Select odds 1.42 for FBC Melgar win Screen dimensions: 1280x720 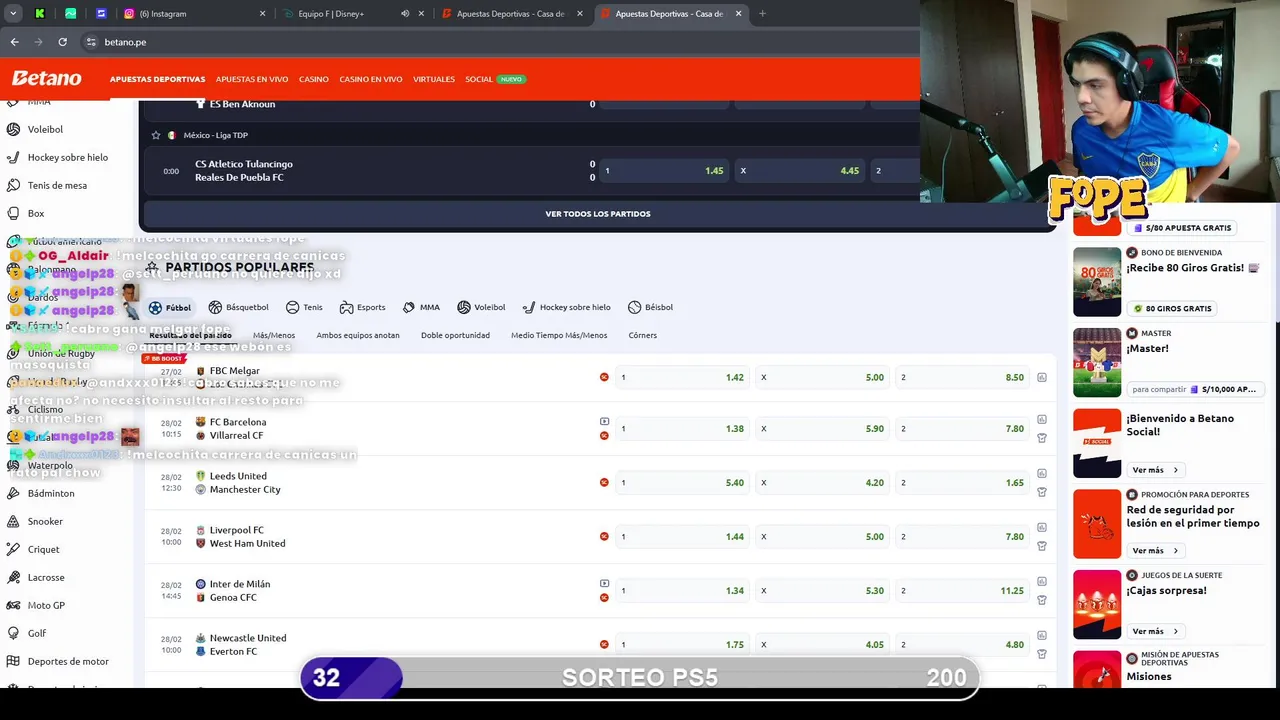(682, 377)
